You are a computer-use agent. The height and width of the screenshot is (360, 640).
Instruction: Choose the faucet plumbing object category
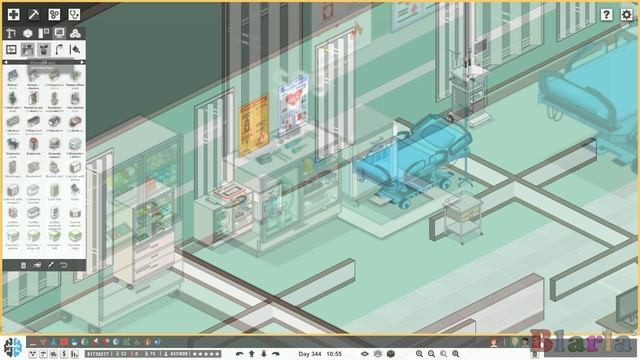click(59, 50)
